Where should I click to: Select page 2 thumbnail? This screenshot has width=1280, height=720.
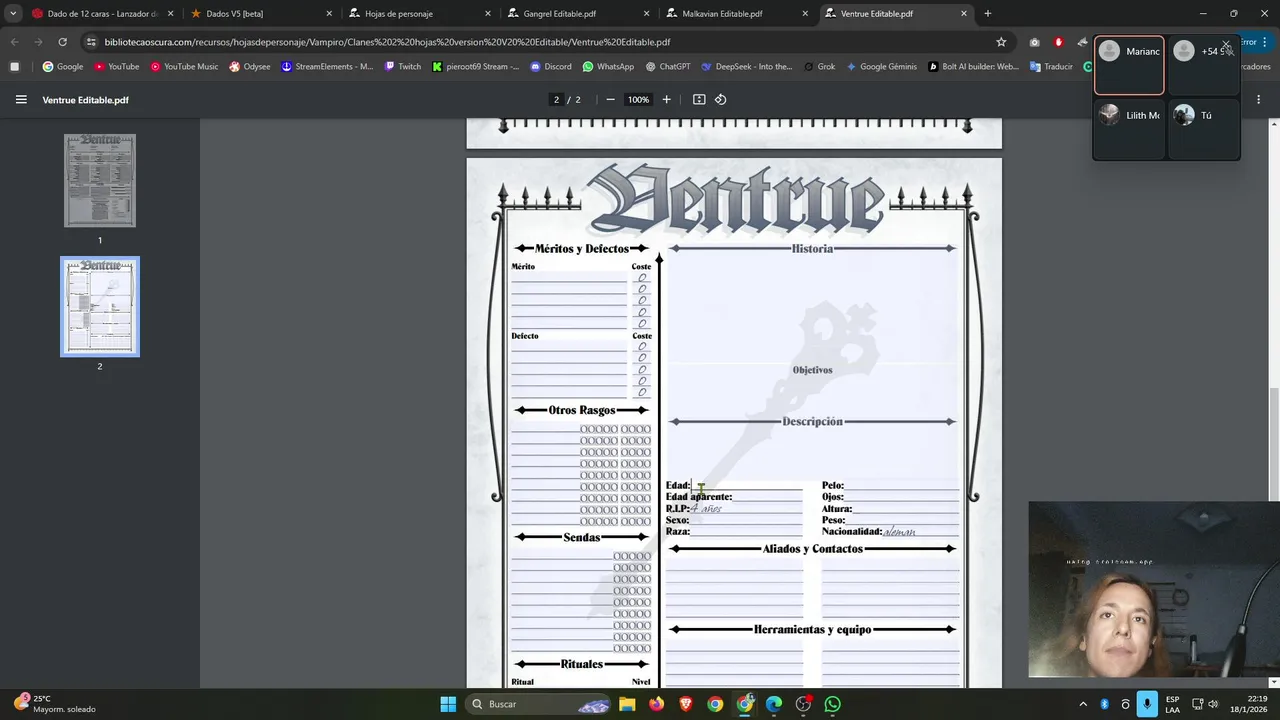tap(100, 307)
